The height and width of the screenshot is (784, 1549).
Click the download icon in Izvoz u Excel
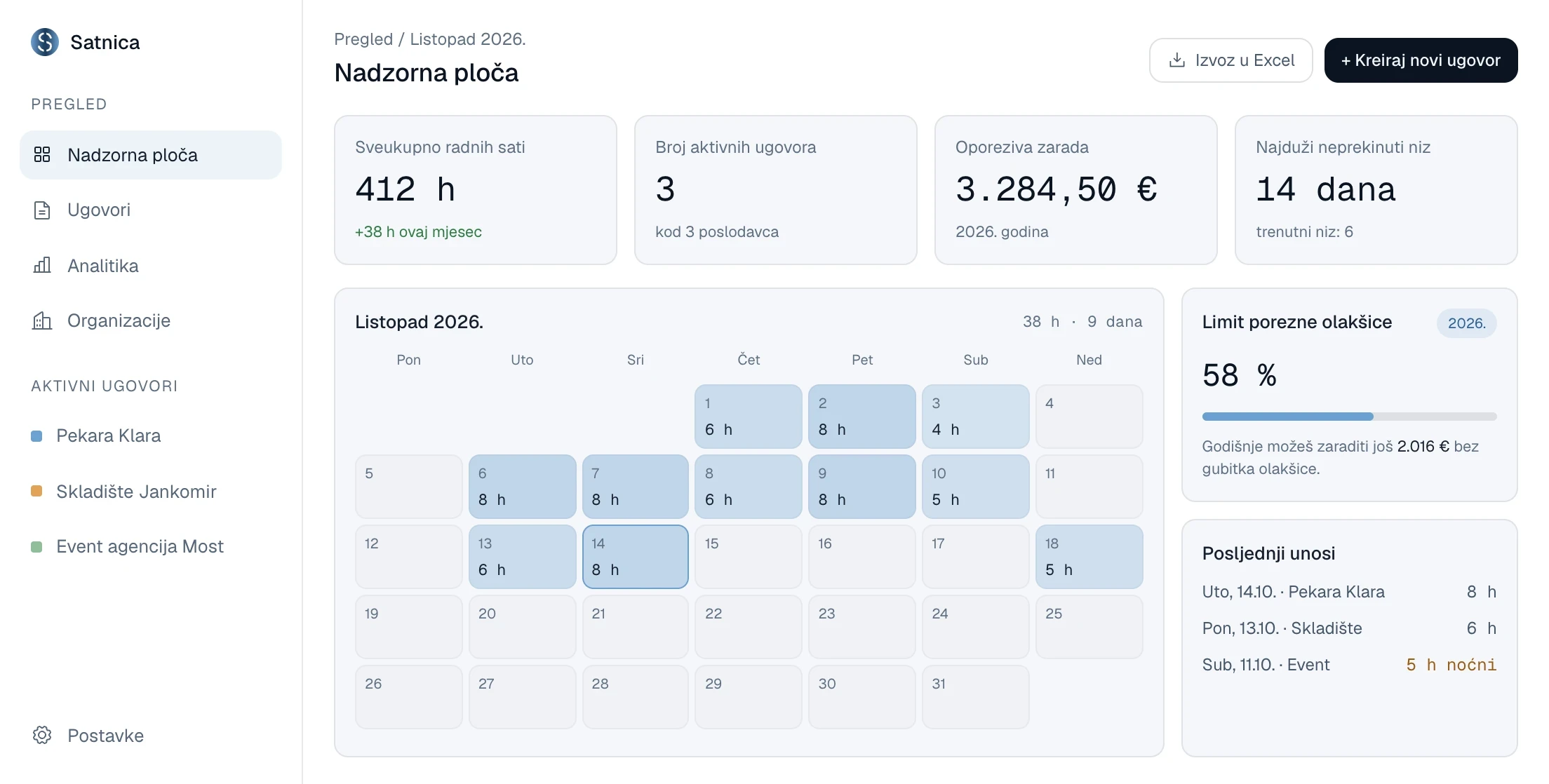[1177, 60]
